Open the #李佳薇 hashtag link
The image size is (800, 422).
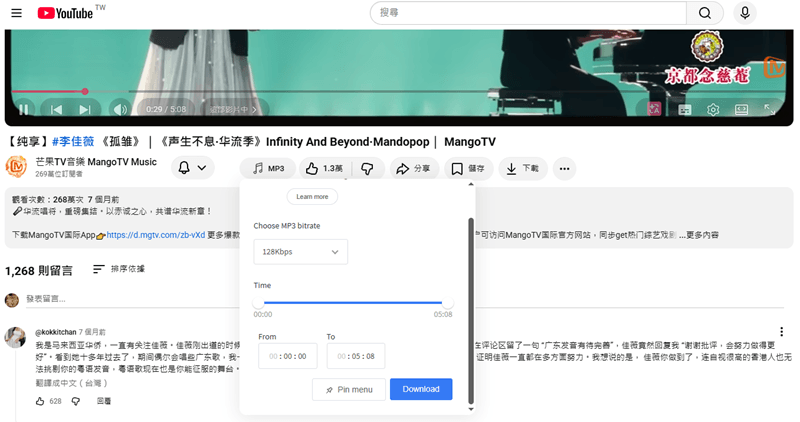(x=73, y=141)
